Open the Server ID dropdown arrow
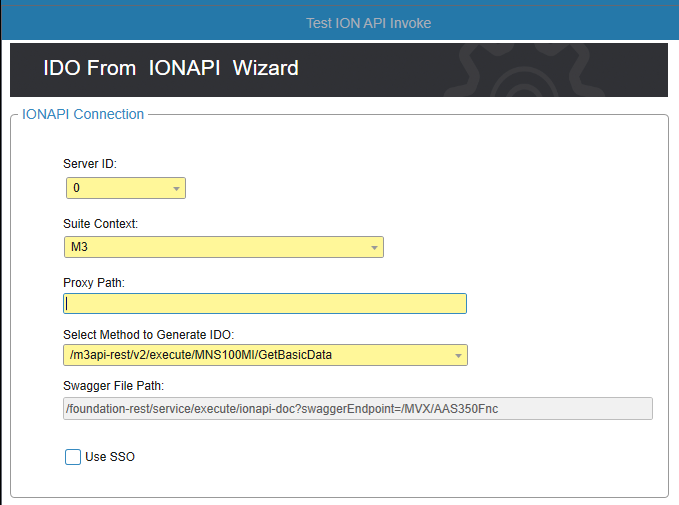Image resolution: width=679 pixels, height=505 pixels. coord(176,188)
